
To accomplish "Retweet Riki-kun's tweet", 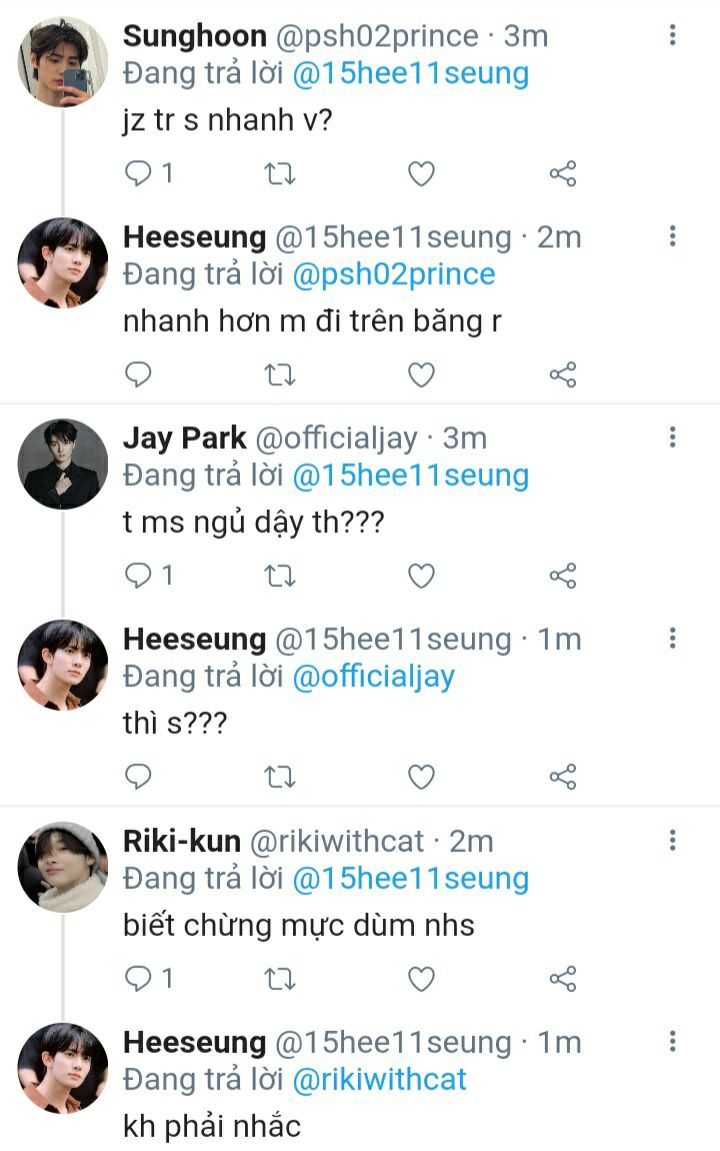I will (279, 979).
